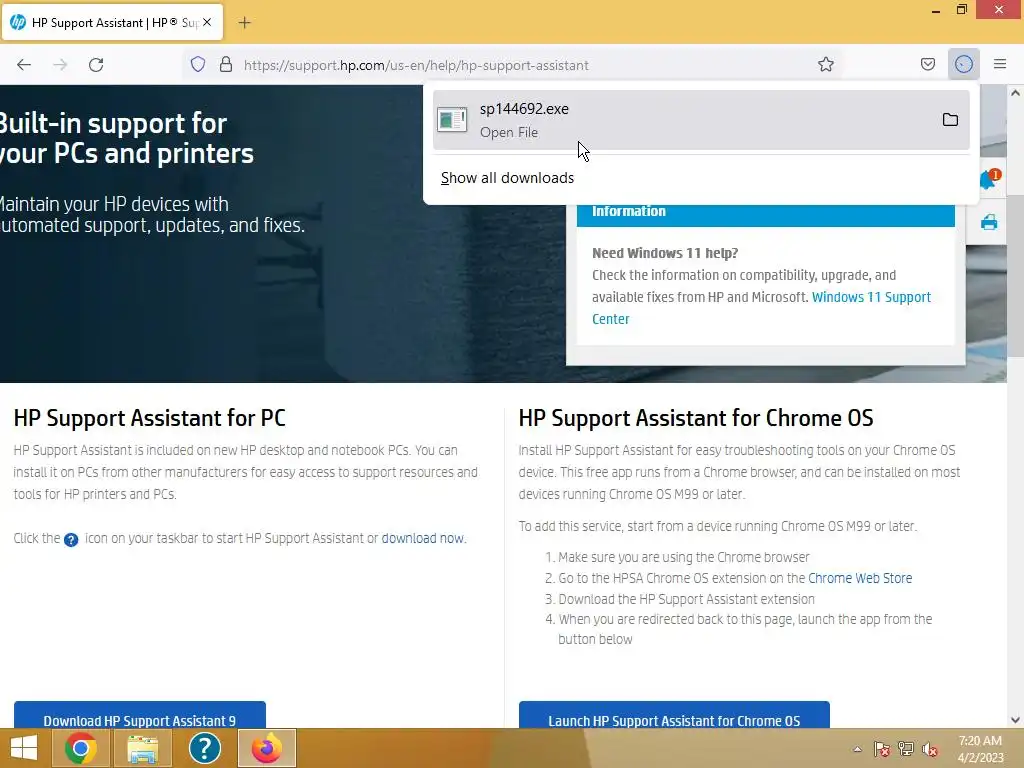Open the Chrome Web Store link
The height and width of the screenshot is (768, 1024).
point(860,578)
